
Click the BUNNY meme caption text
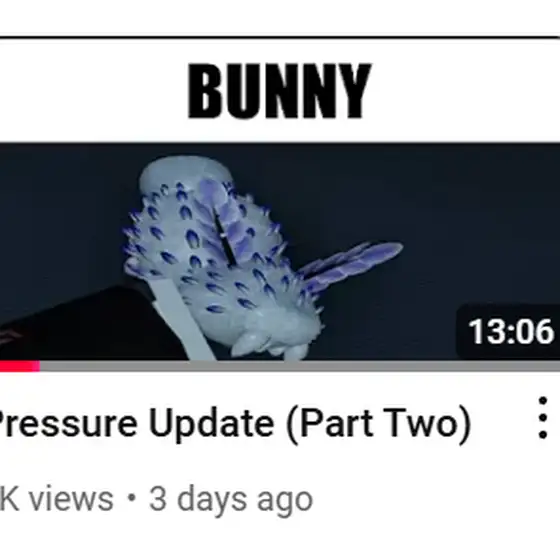[280, 91]
